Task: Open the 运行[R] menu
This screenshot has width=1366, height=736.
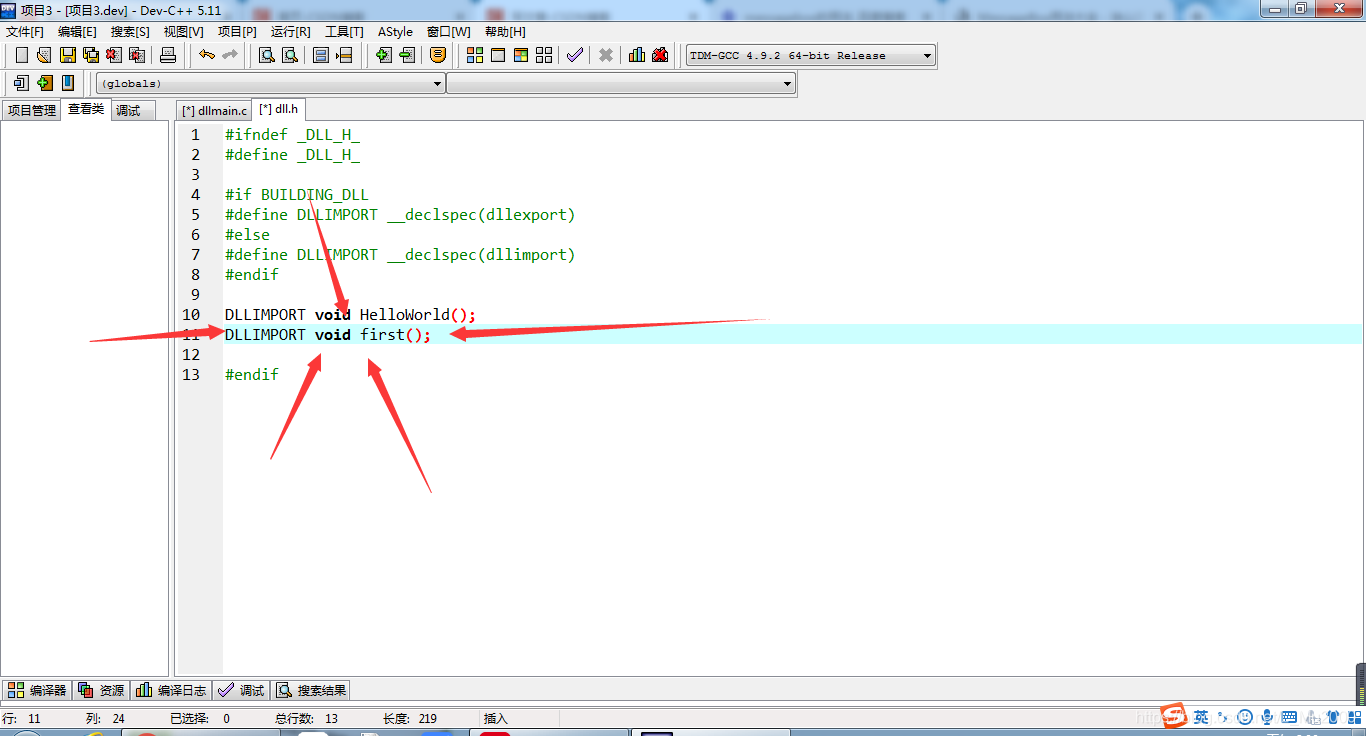Action: click(x=290, y=32)
